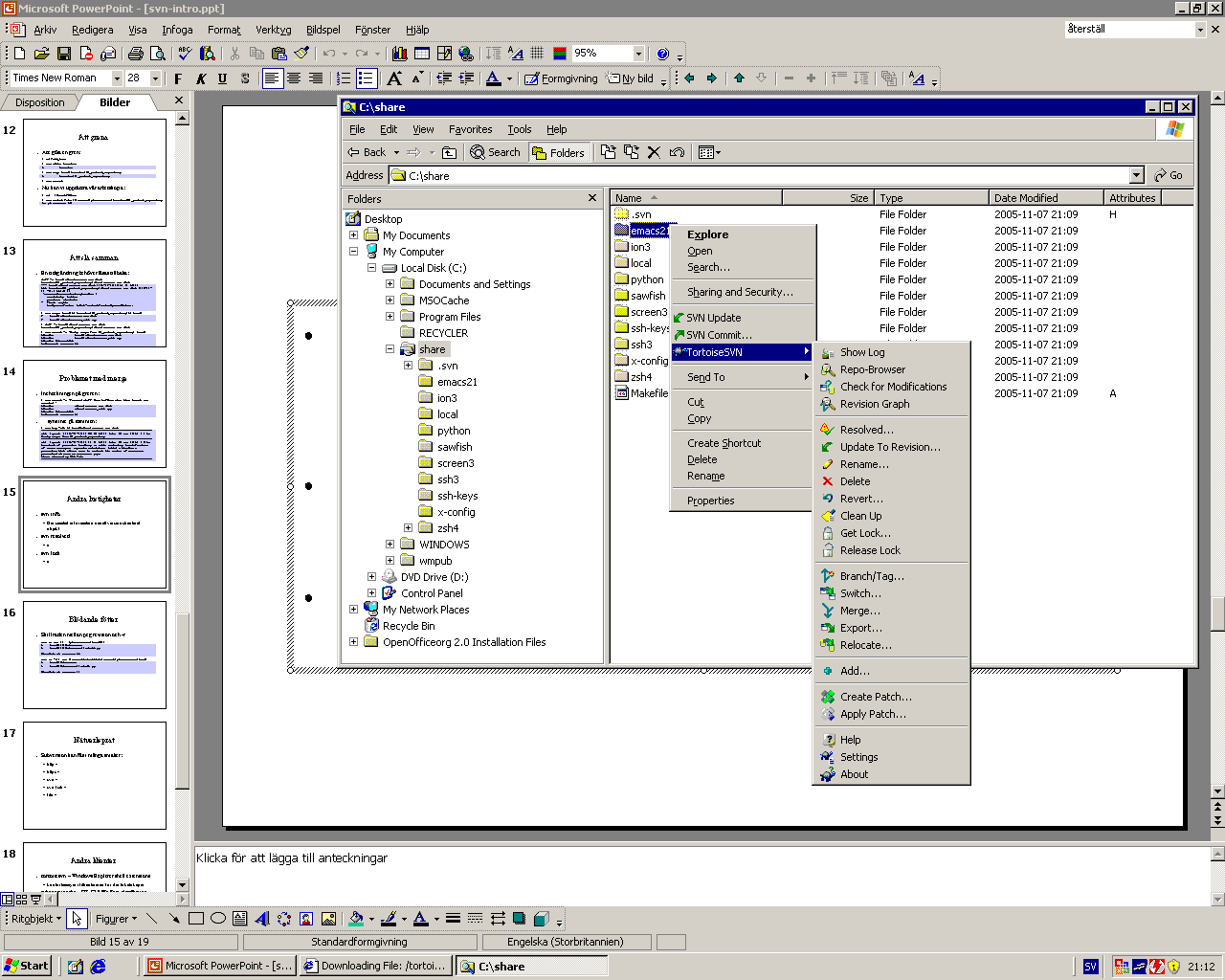Click the Format Painter brush icon
Screen dimensions: 1225x980
click(301, 54)
